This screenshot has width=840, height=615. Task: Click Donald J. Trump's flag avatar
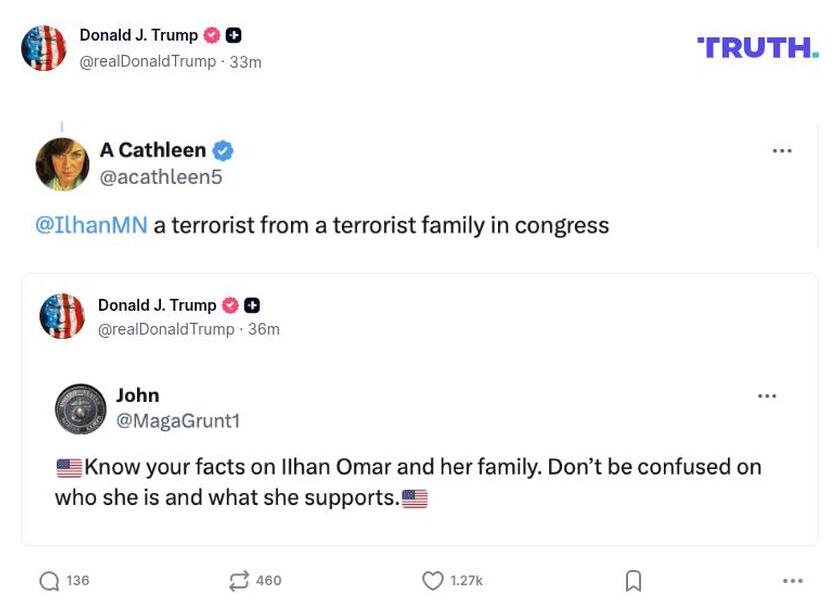point(44,47)
